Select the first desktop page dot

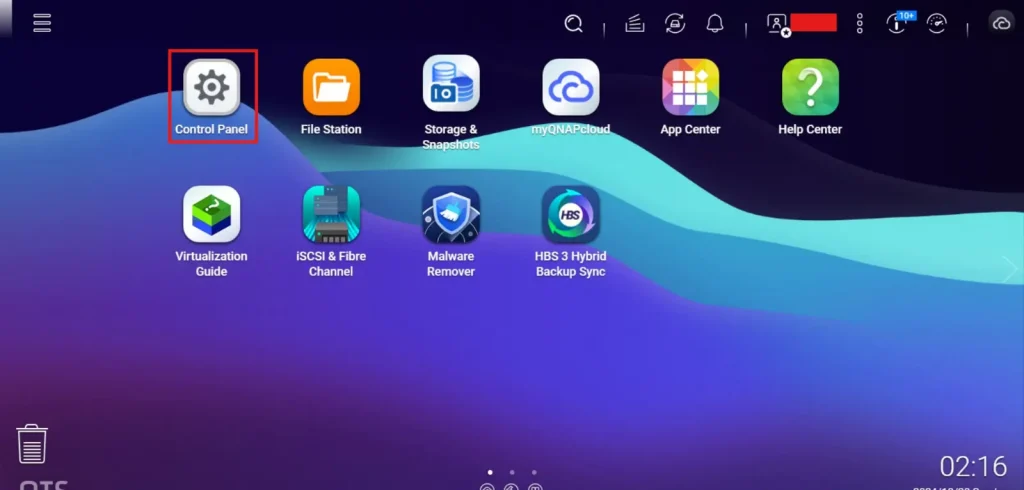490,472
